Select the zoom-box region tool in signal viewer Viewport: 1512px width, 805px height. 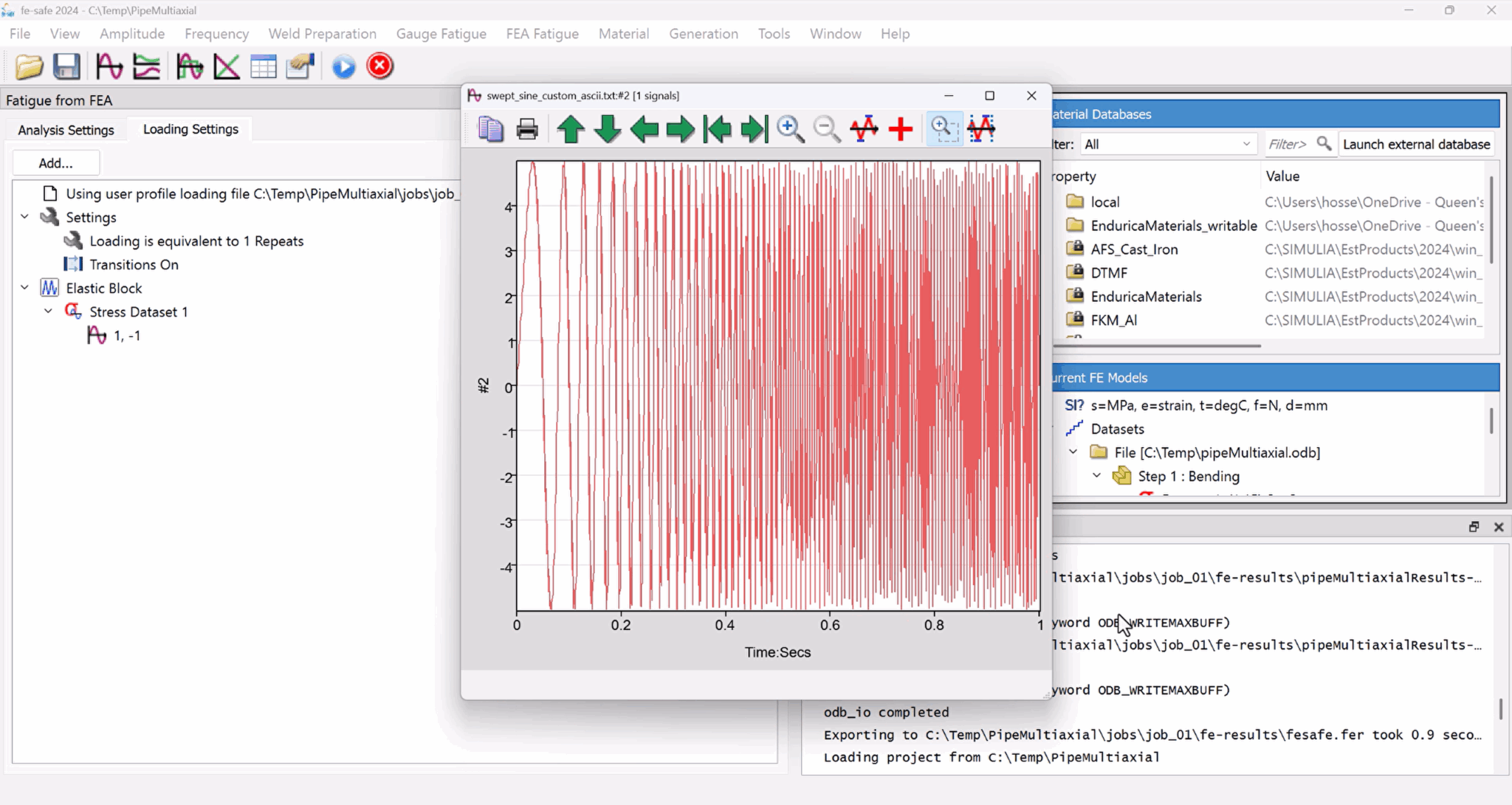click(944, 128)
